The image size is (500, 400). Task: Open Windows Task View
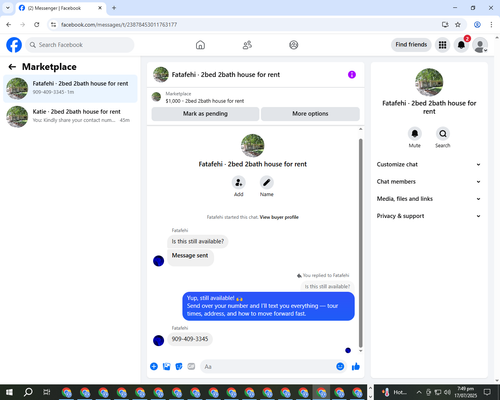[47, 392]
